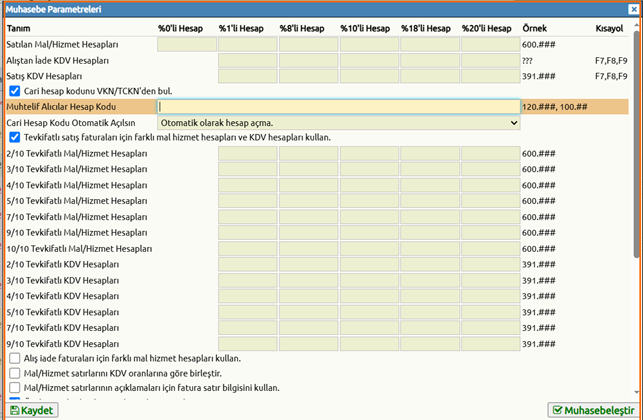Click %18'li field for 5/10 Tevkifatlı Mal/Hizmet

click(430, 201)
